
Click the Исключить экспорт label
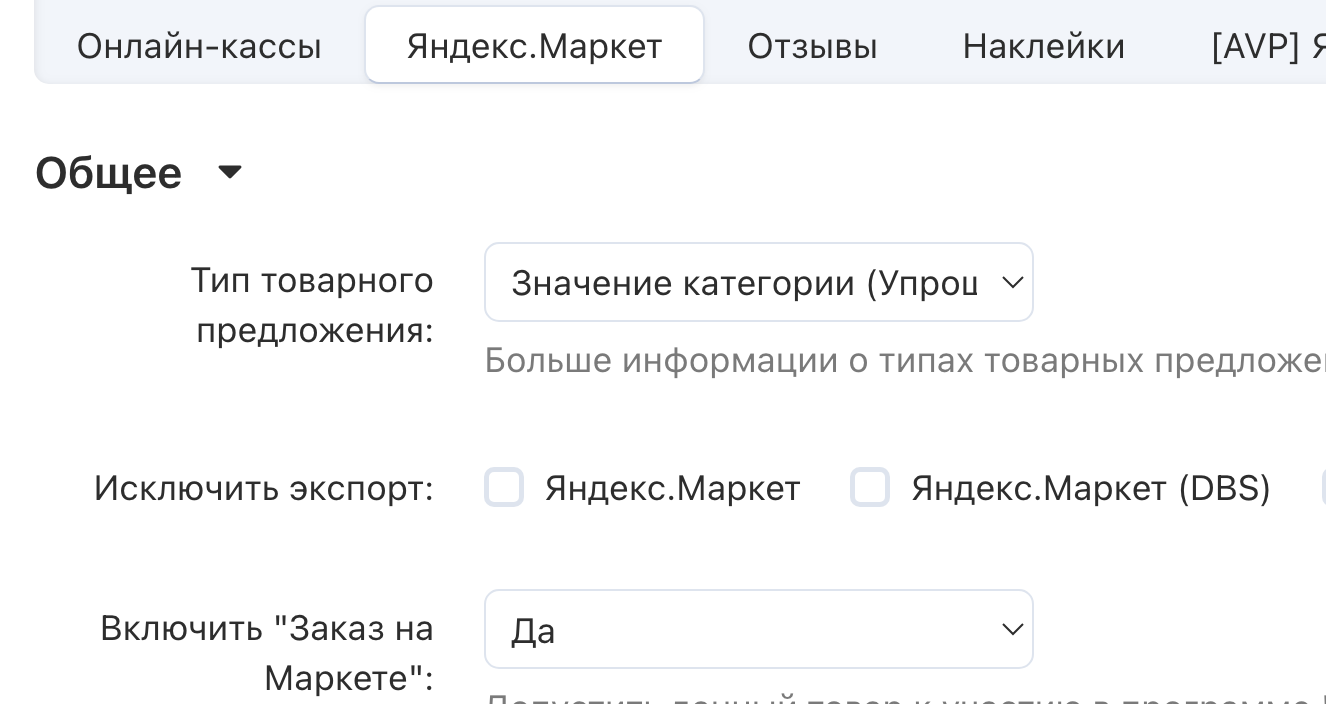[x=264, y=489]
